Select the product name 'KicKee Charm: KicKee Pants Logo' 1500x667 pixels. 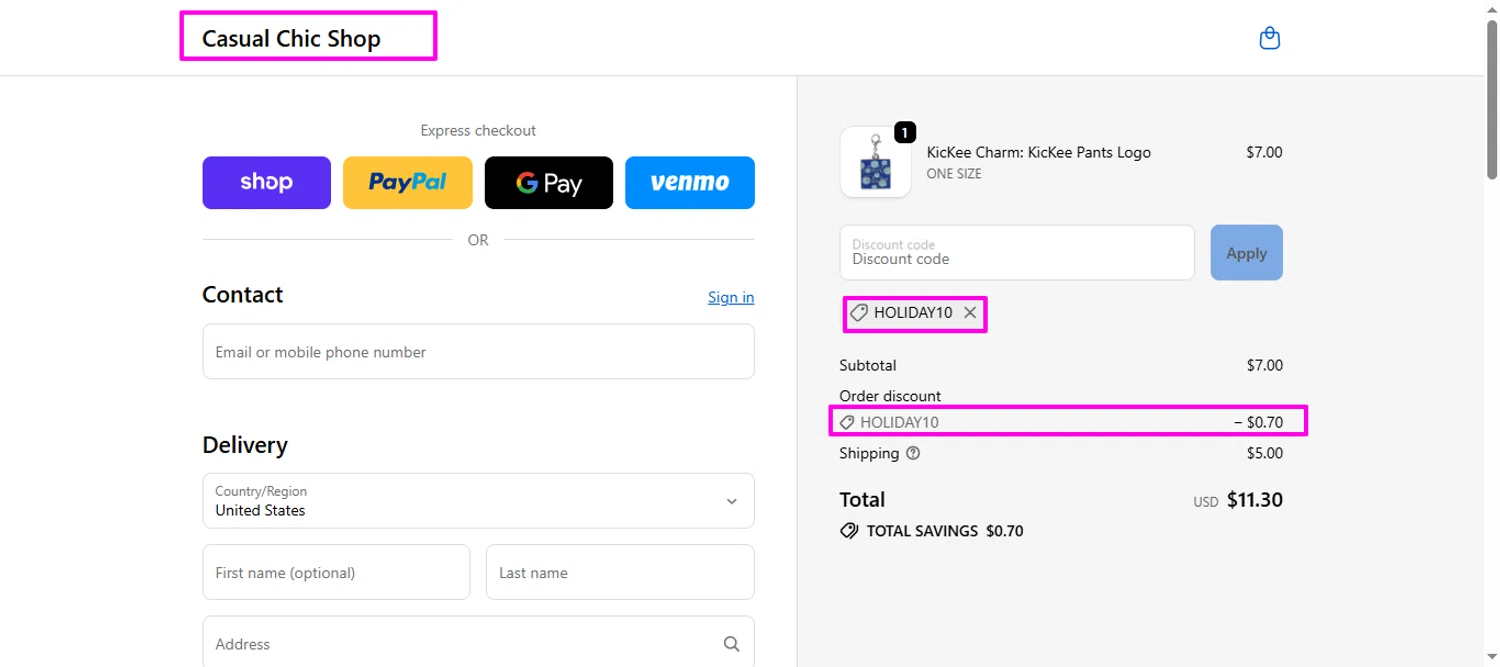click(x=1039, y=153)
